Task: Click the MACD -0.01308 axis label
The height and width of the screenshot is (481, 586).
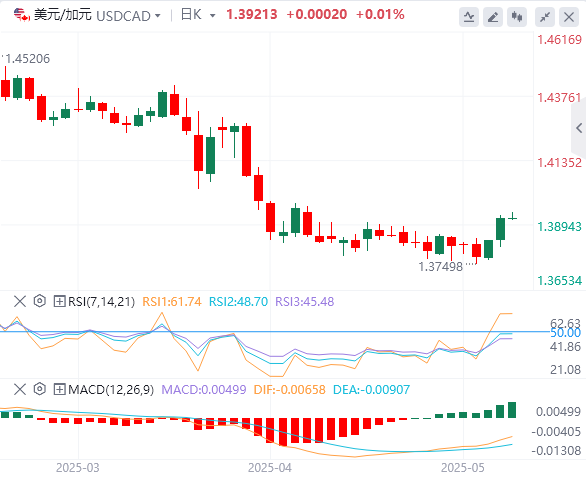Action: 556,451
